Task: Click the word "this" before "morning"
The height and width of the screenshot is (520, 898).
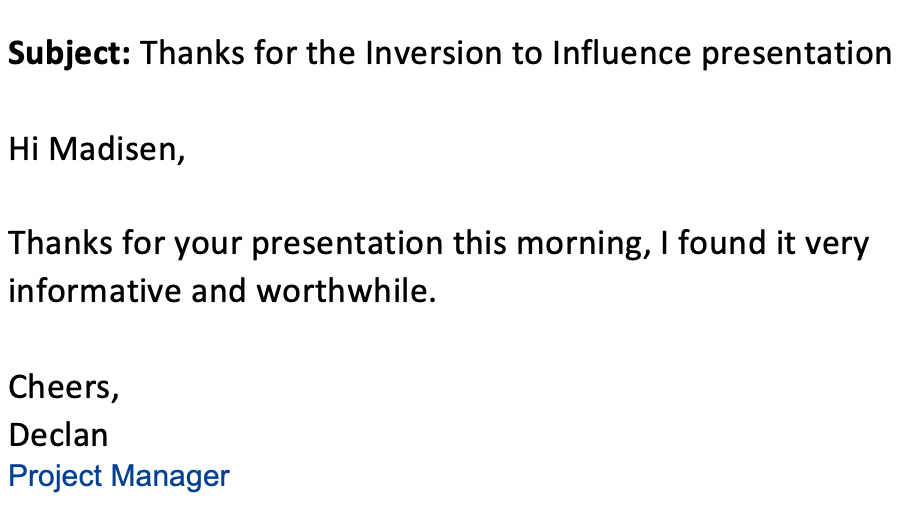Action: 480,243
